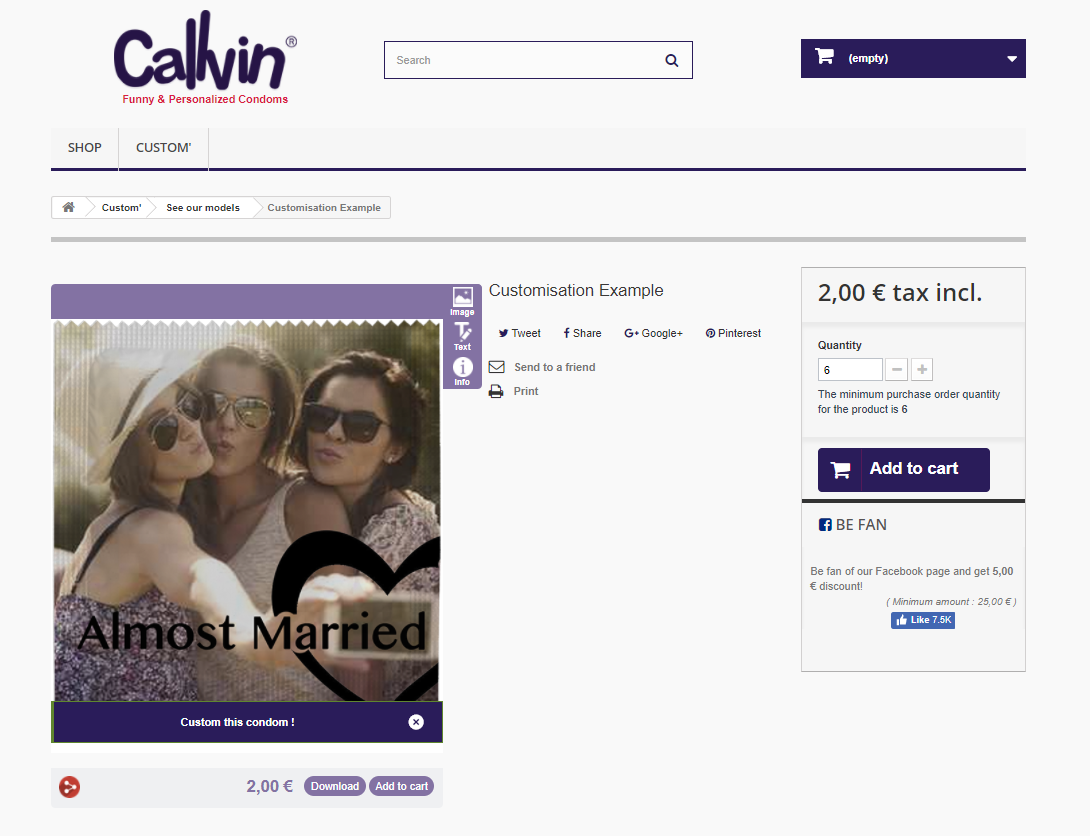
Task: Click the large Add to cart button
Action: (903, 469)
